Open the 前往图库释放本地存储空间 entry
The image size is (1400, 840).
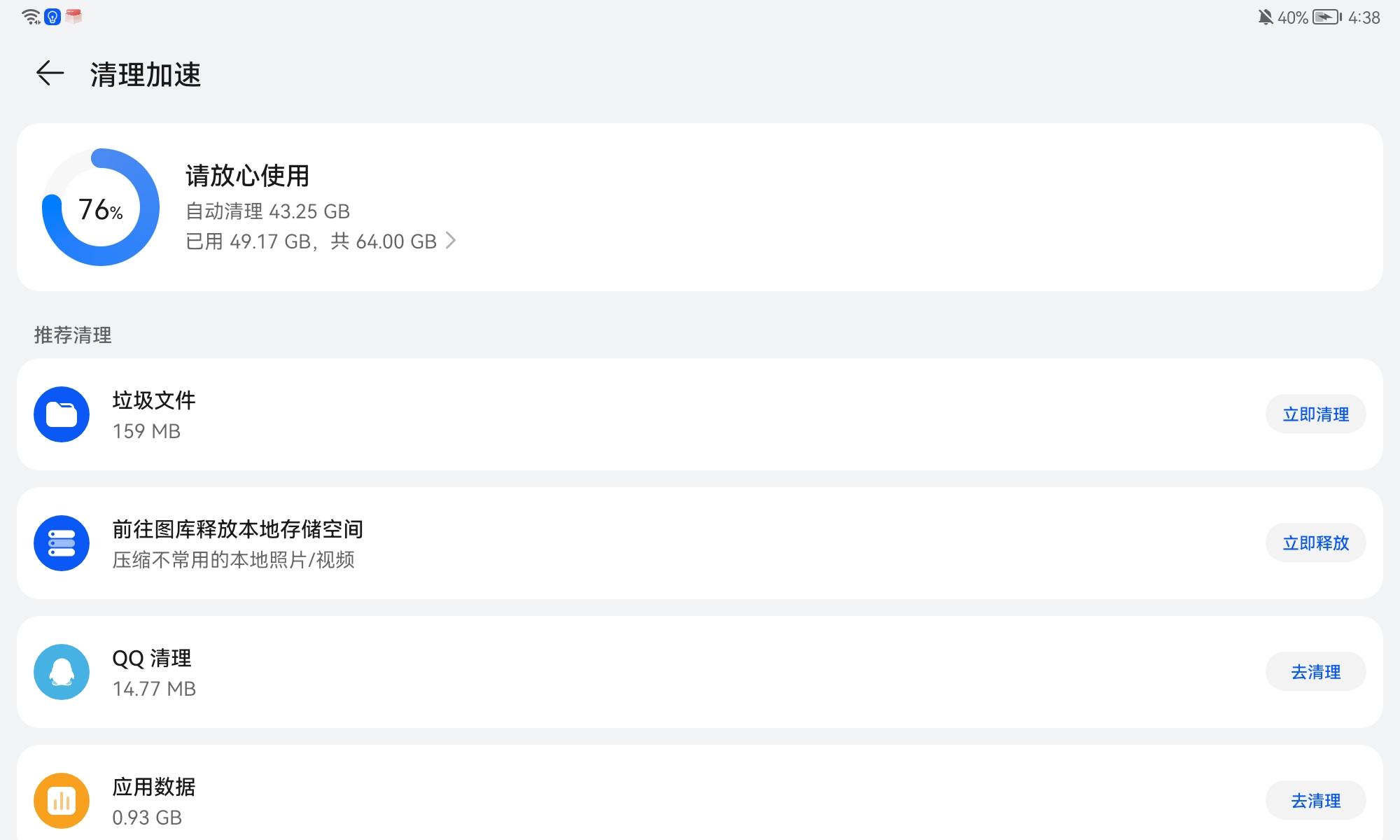tap(238, 543)
